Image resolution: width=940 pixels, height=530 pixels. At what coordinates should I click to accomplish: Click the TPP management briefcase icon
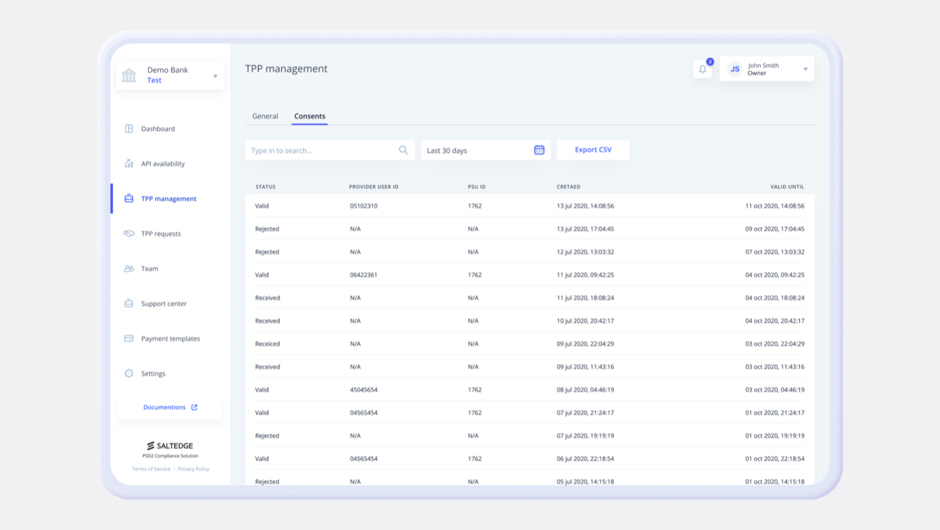pos(129,198)
